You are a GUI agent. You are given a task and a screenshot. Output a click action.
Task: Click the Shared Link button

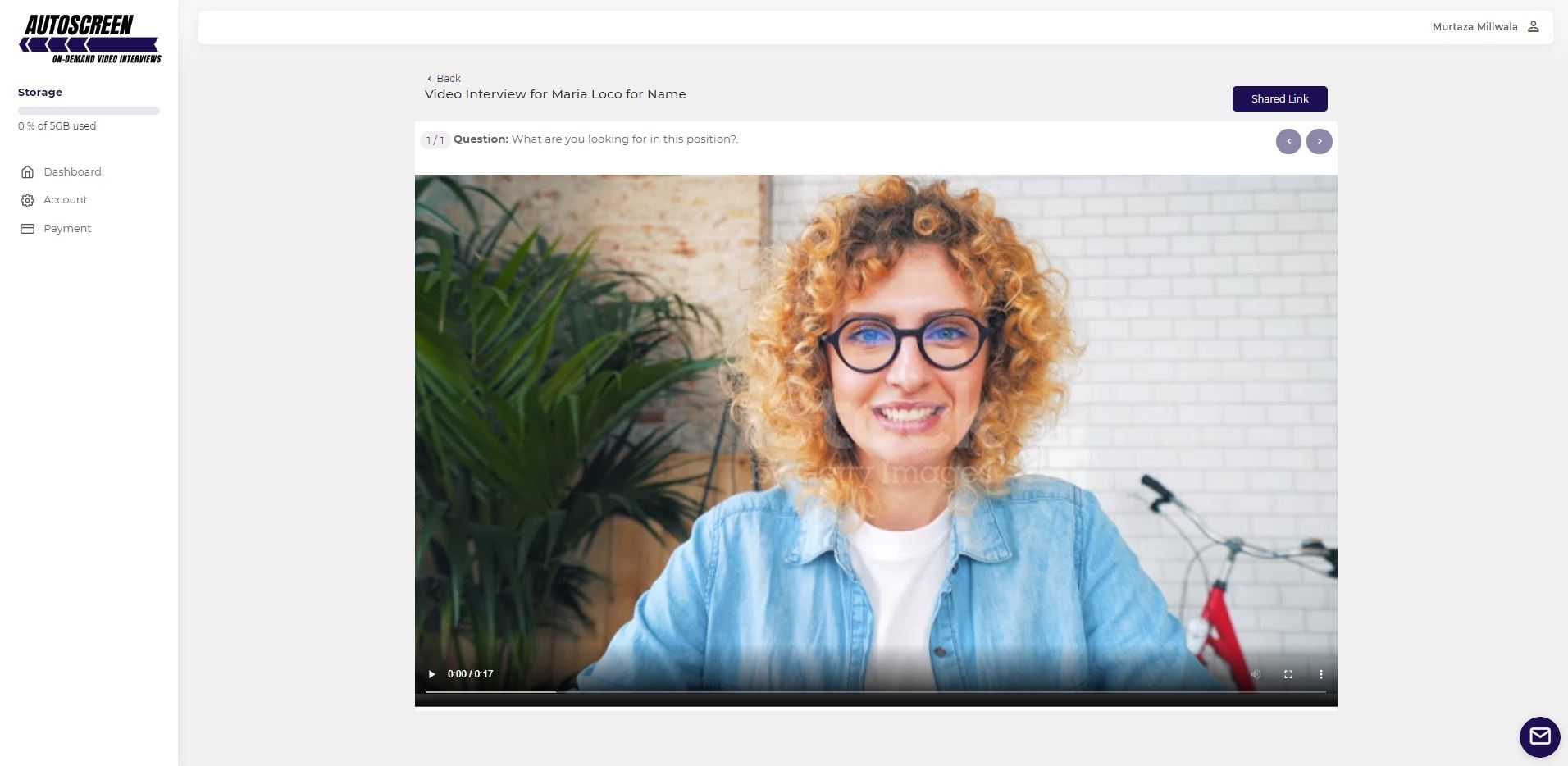1279,98
